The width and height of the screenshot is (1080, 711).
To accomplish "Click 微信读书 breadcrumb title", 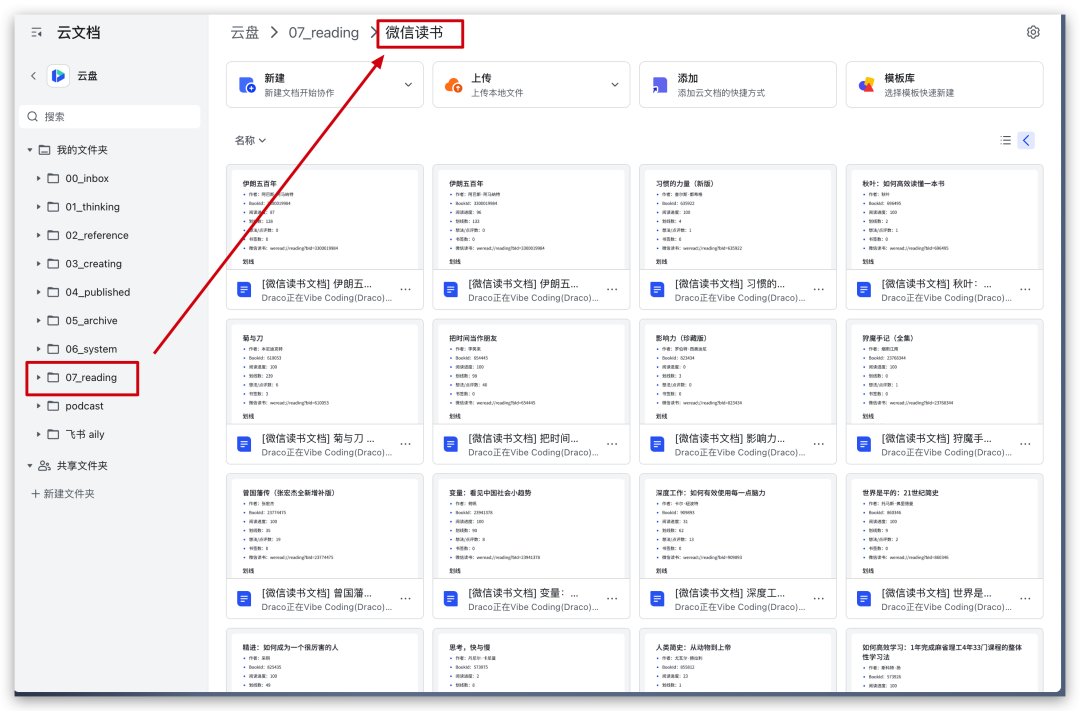I will (414, 32).
